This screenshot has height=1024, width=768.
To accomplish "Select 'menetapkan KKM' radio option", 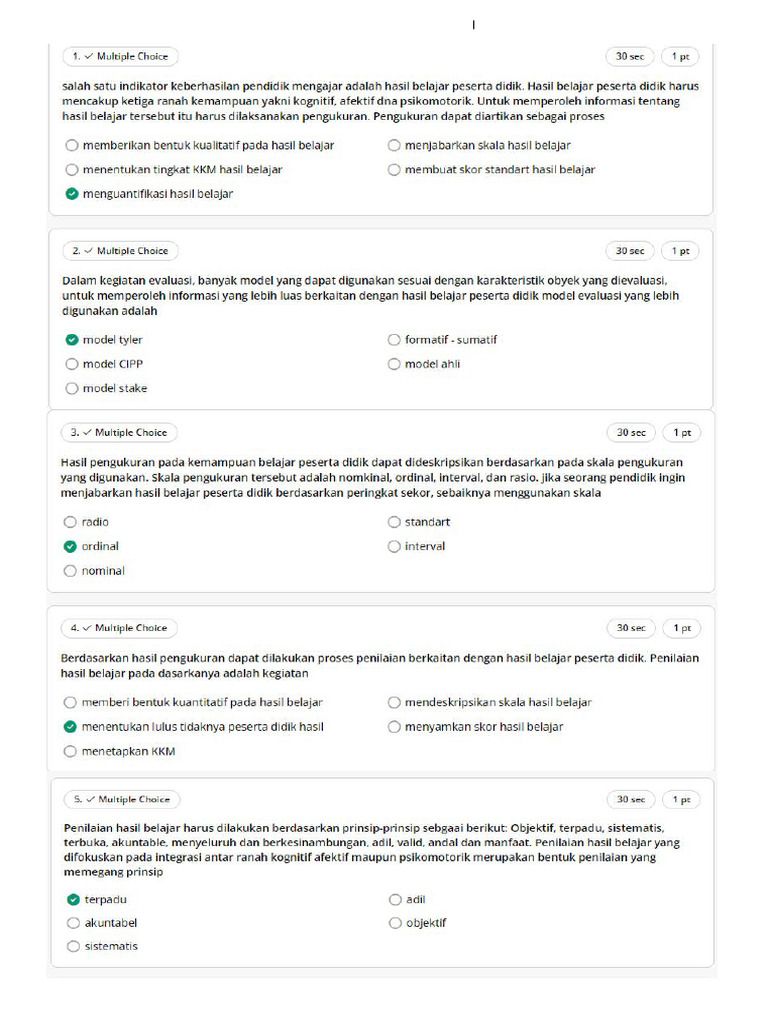I will [70, 751].
